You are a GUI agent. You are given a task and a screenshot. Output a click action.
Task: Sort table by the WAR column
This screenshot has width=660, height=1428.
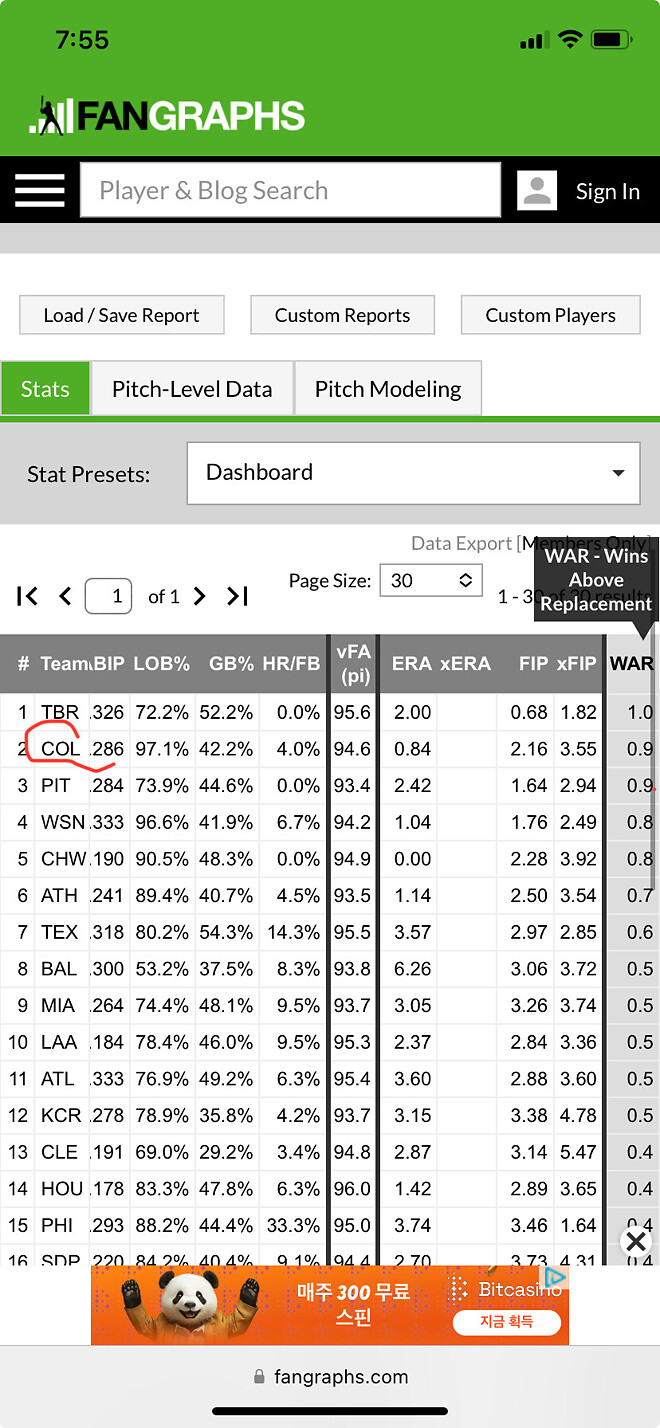click(x=631, y=664)
